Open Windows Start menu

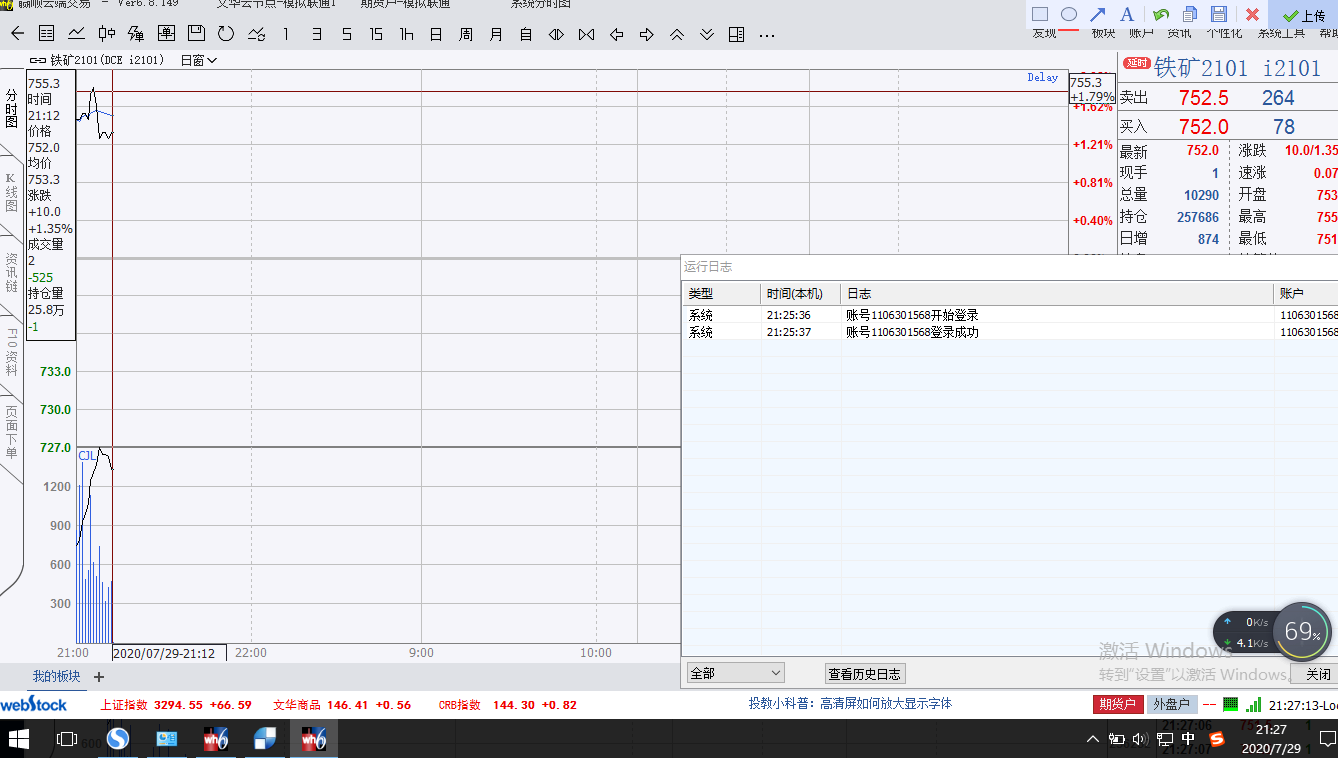[19, 739]
